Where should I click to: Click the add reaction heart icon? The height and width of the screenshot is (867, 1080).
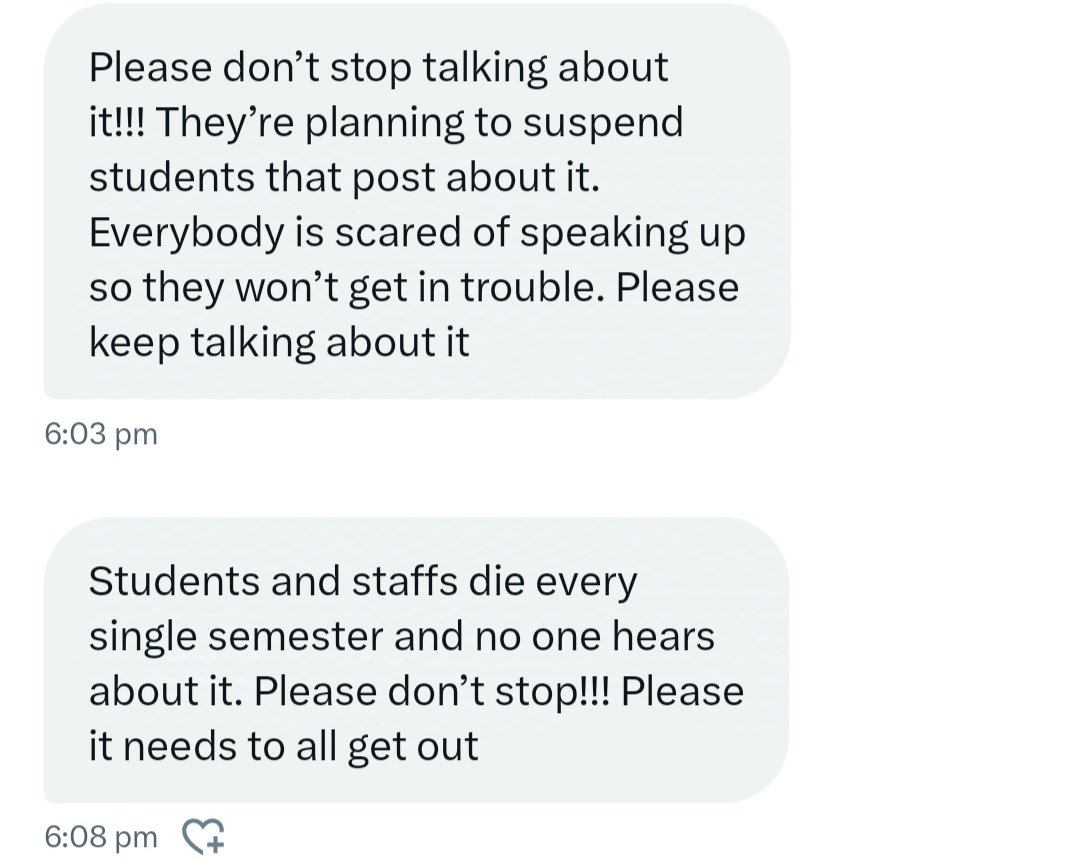pyautogui.click(x=204, y=835)
